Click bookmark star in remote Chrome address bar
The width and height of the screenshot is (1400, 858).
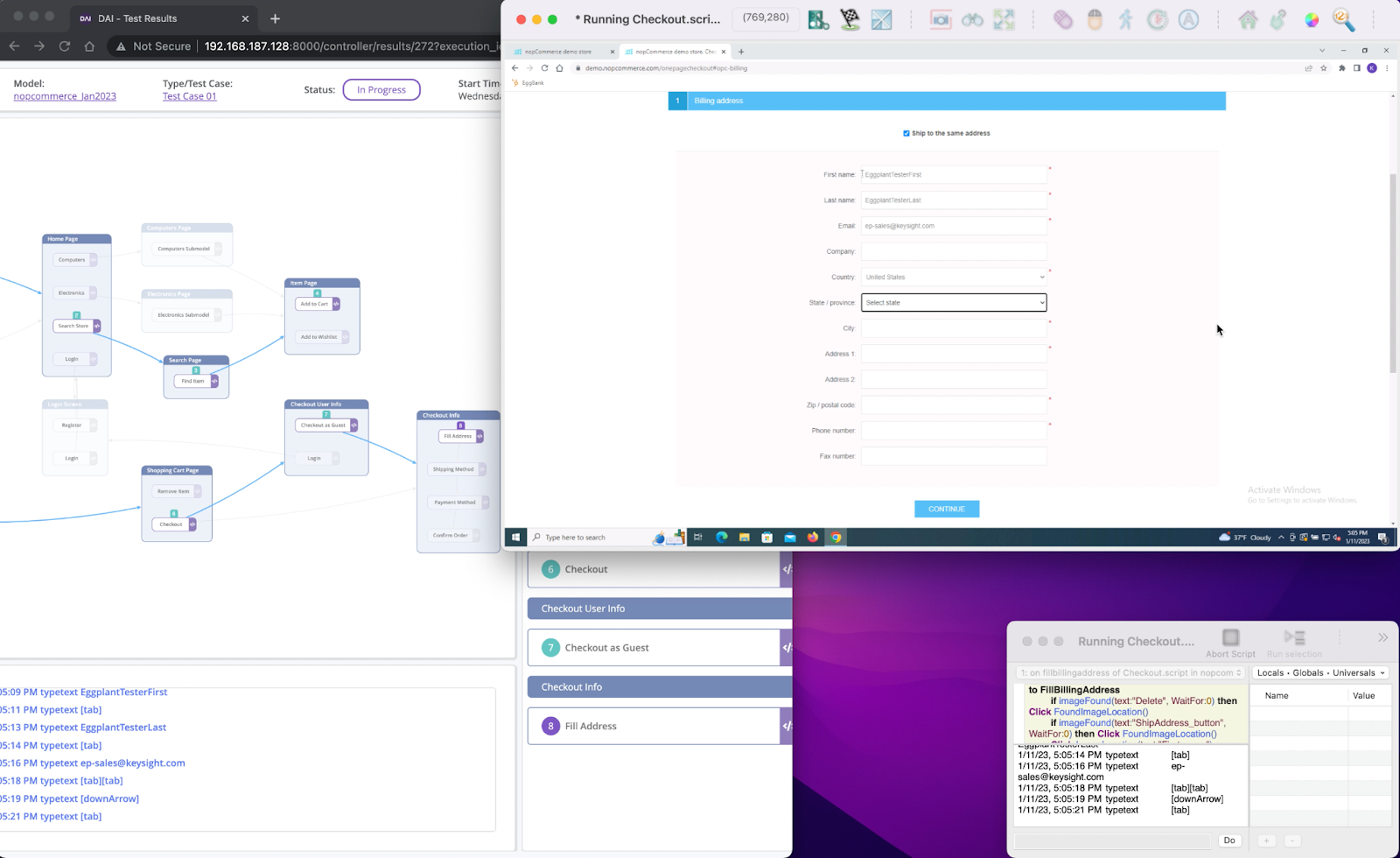point(1324,67)
